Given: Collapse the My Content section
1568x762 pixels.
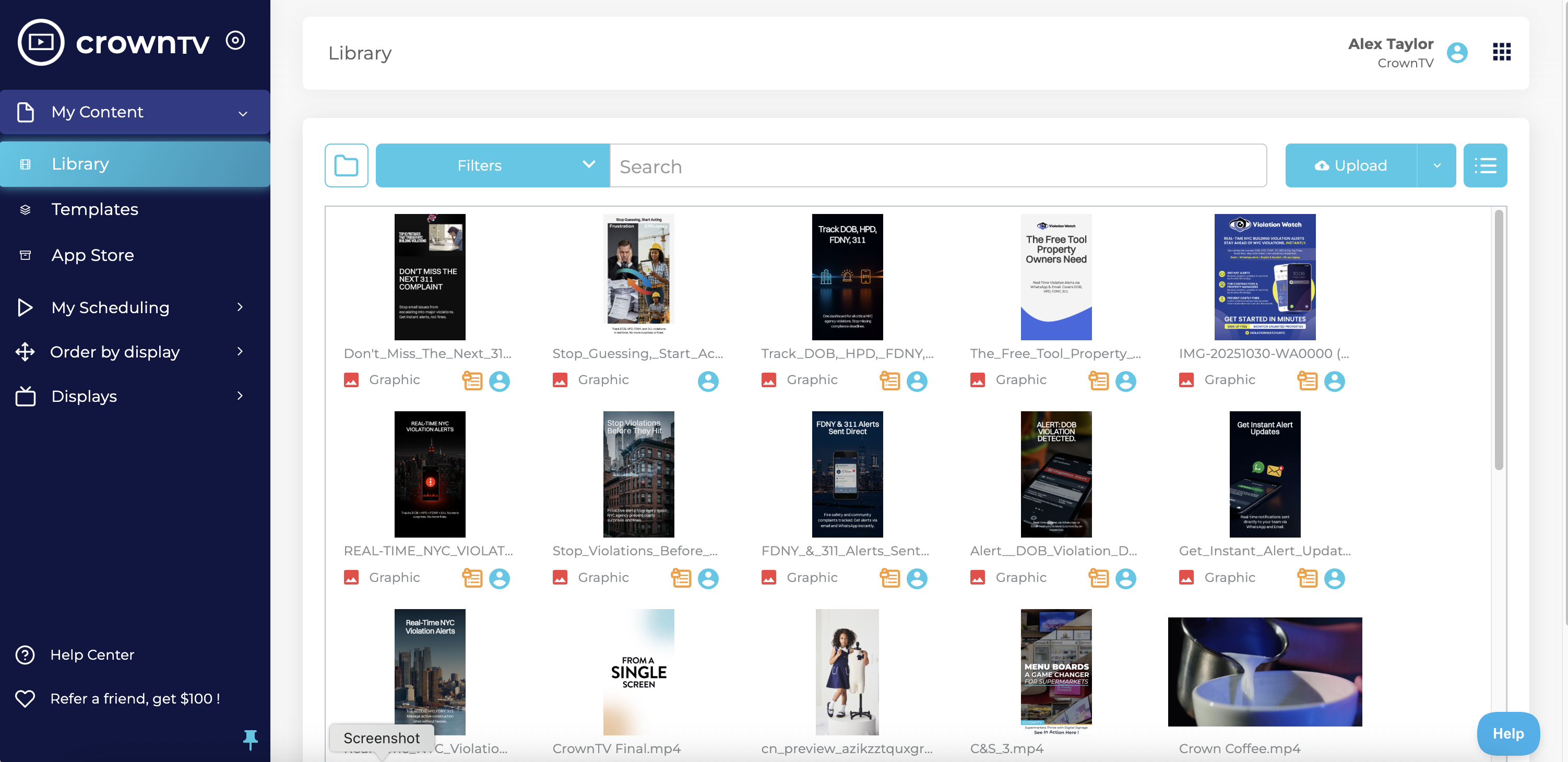Looking at the screenshot, I should point(242,113).
